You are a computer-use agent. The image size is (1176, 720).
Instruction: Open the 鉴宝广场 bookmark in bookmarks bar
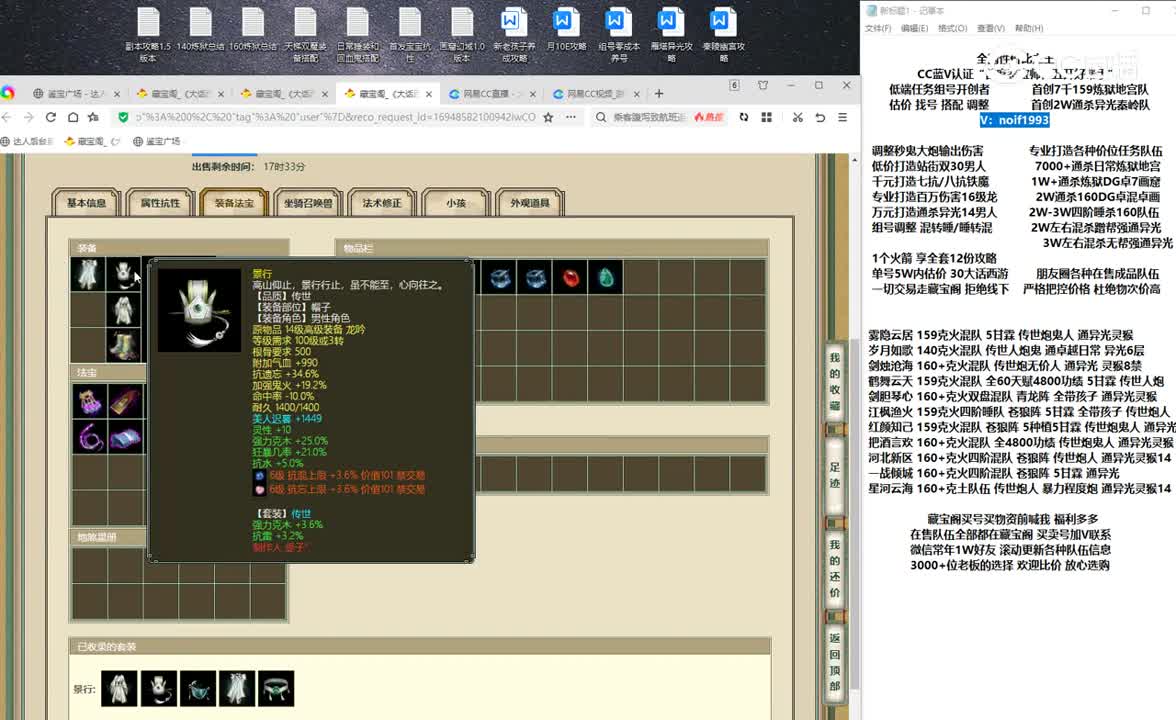[x=157, y=141]
